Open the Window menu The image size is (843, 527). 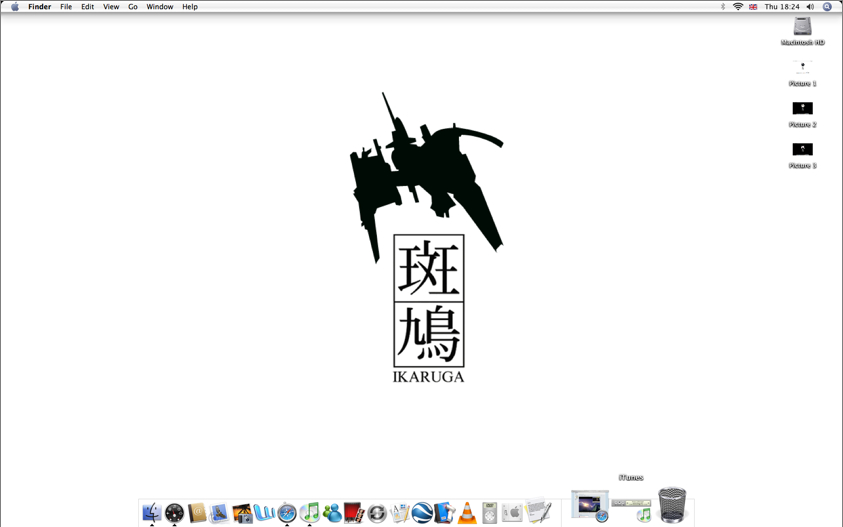point(160,6)
